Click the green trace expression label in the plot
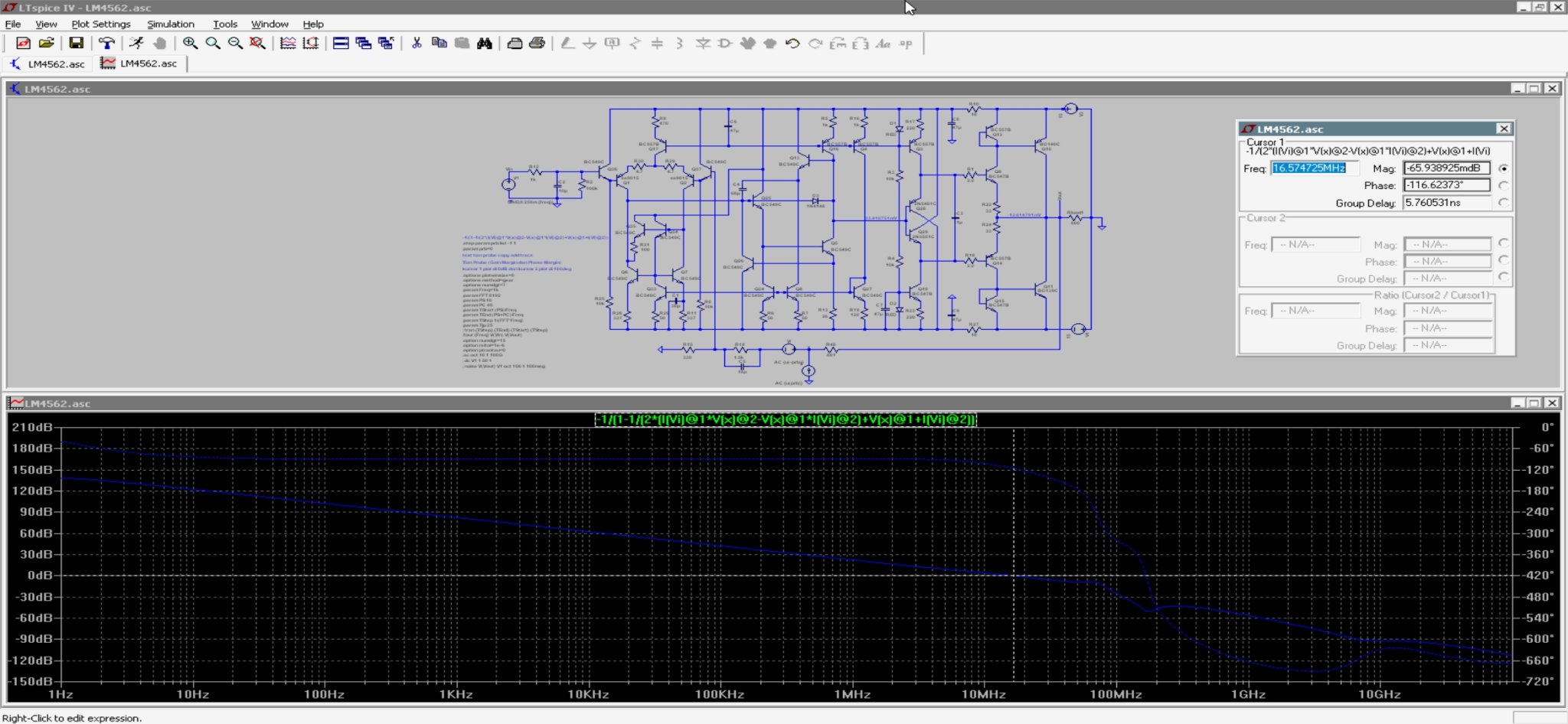This screenshot has width=1568, height=724. 786,419
